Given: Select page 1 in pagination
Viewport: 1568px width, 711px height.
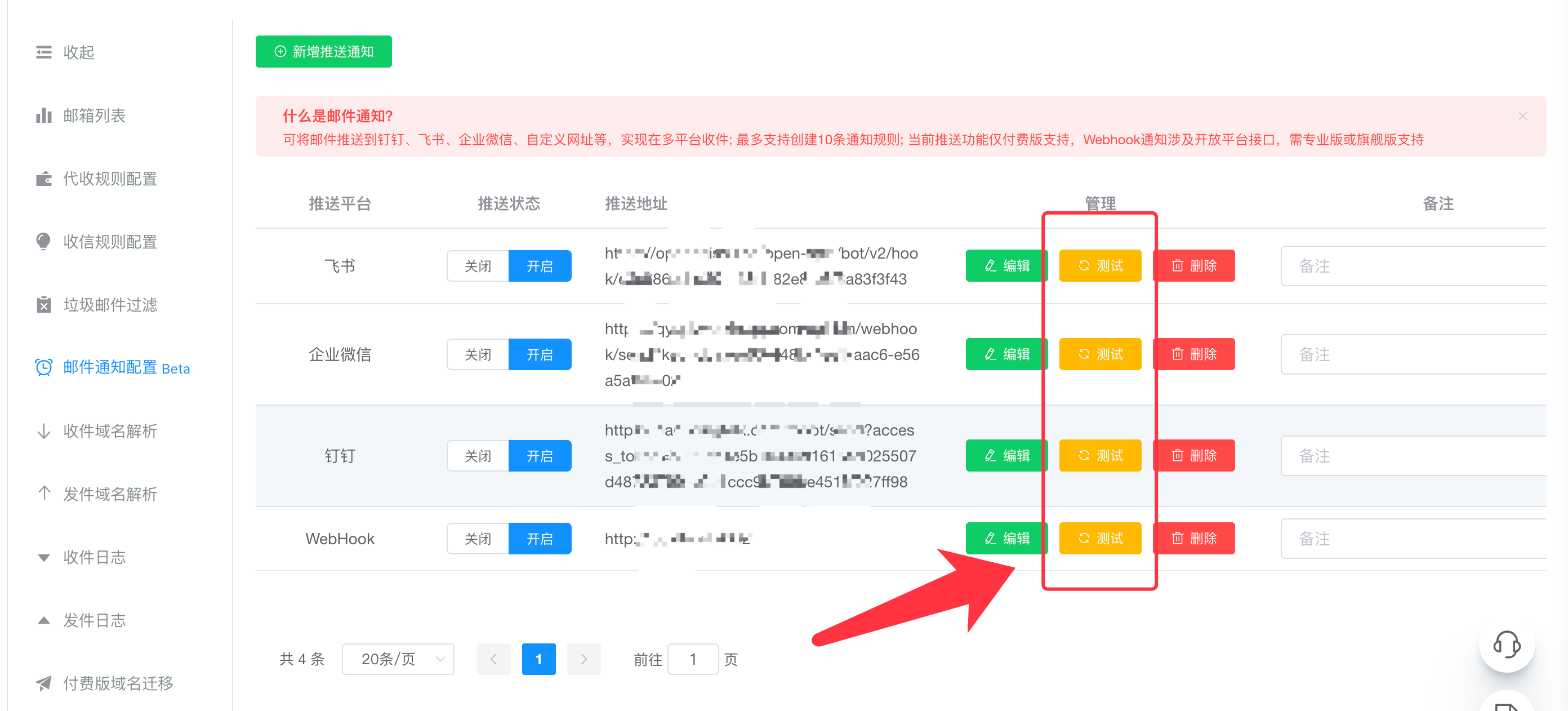Looking at the screenshot, I should (538, 659).
